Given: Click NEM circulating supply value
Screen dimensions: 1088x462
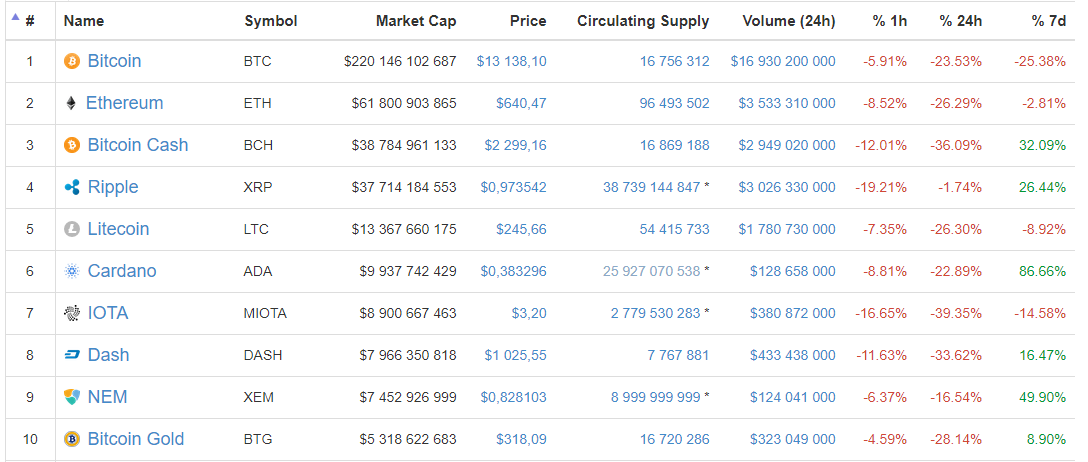Looking at the screenshot, I should [x=655, y=397].
